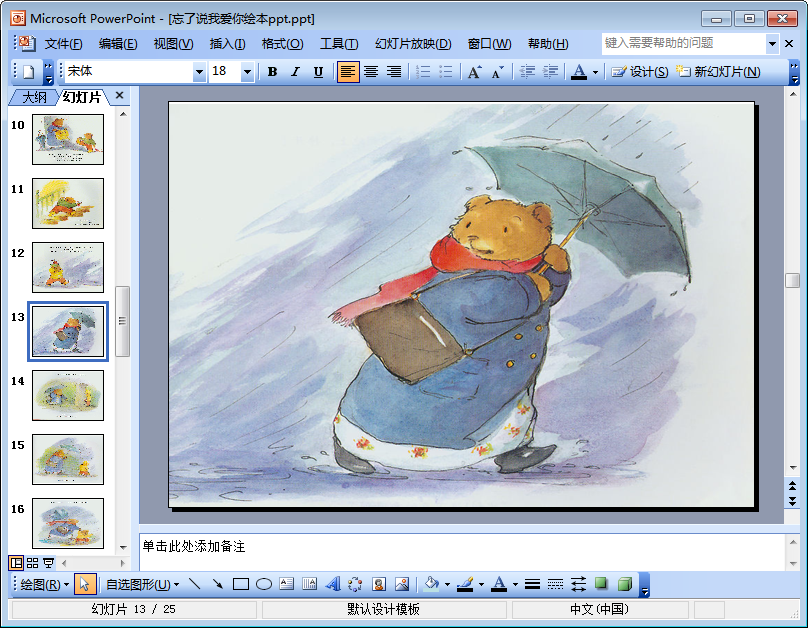Image resolution: width=808 pixels, height=628 pixels.
Task: Open the 编辑(E) menu
Action: pos(118,44)
